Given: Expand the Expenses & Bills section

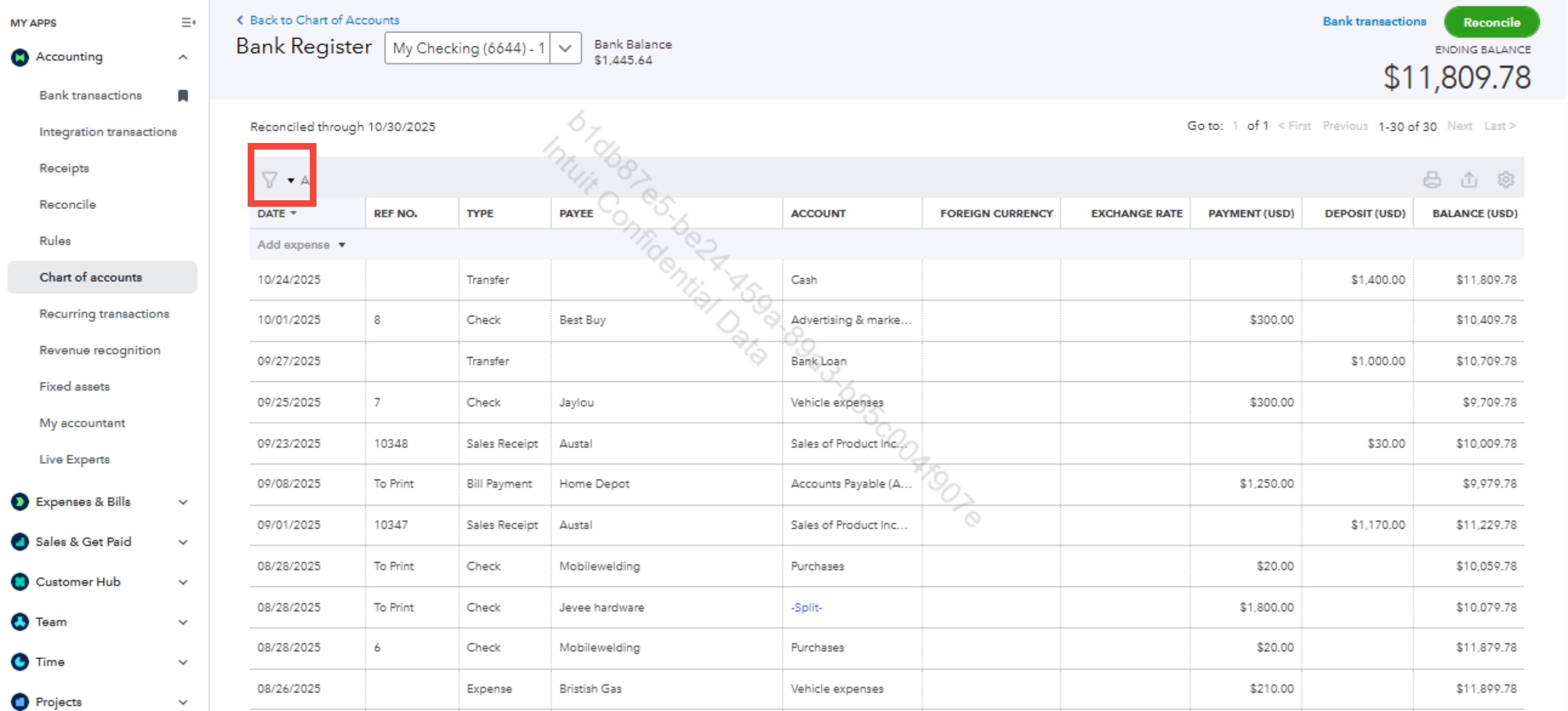Looking at the screenshot, I should 183,502.
